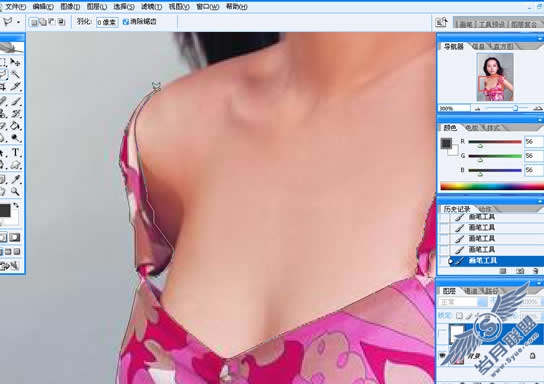
Task: Toggle visibility eye of background layer
Action: [443, 356]
